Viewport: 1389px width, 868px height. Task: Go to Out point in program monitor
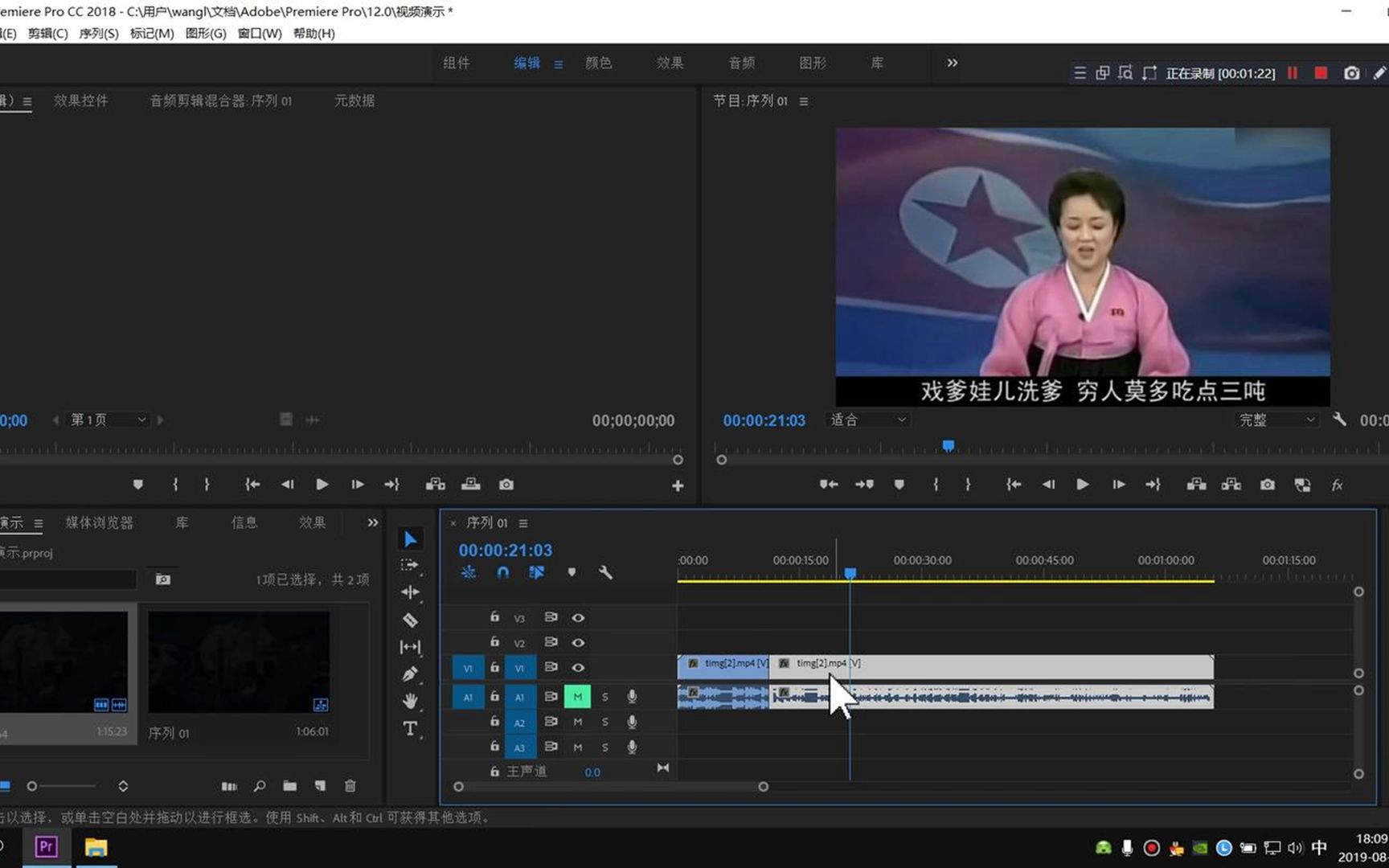click(x=1153, y=485)
